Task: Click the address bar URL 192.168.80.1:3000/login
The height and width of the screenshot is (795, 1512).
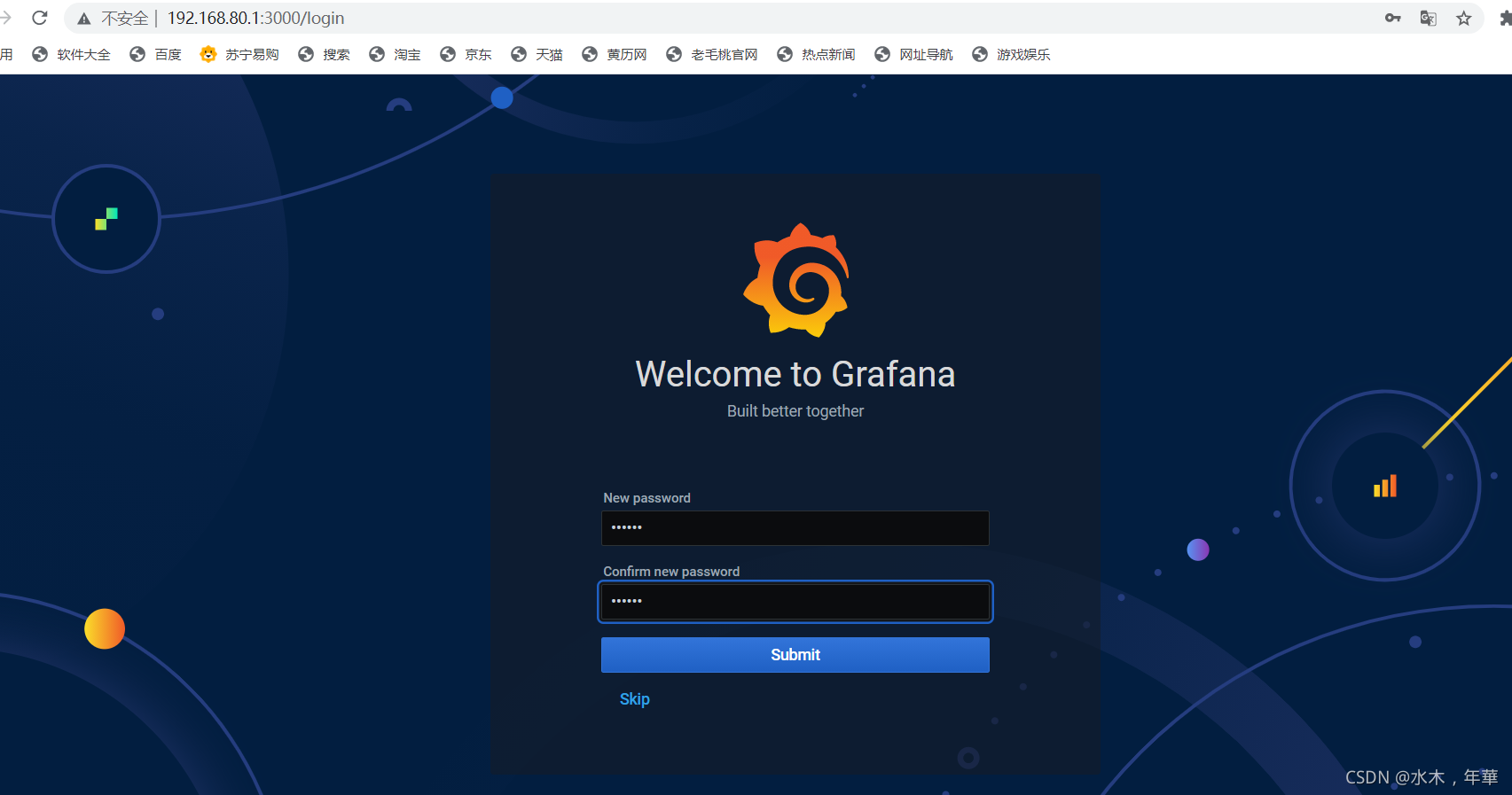Action: [256, 18]
